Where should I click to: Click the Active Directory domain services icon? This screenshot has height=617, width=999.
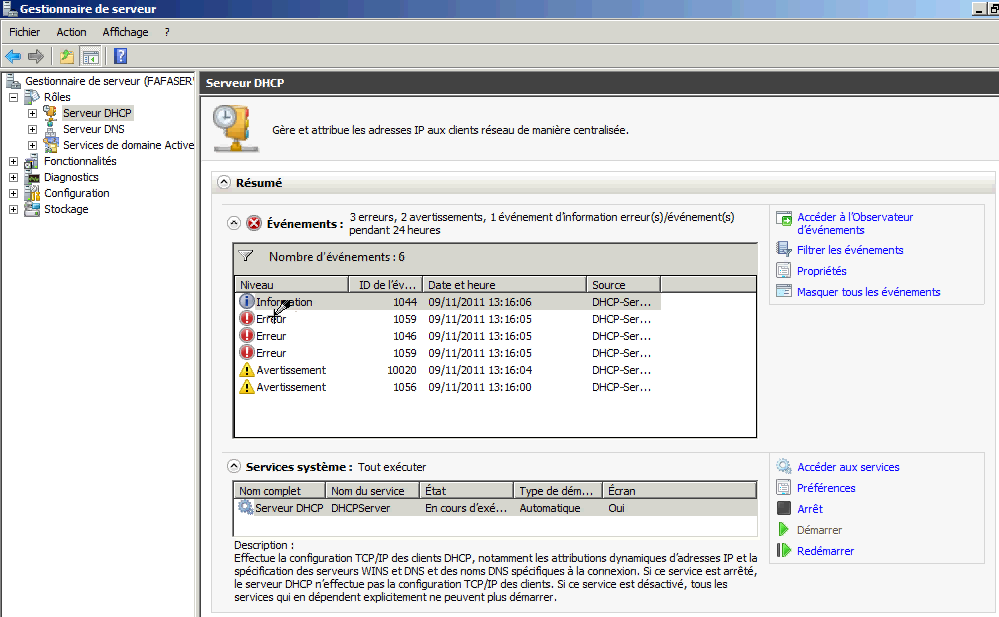click(50, 145)
